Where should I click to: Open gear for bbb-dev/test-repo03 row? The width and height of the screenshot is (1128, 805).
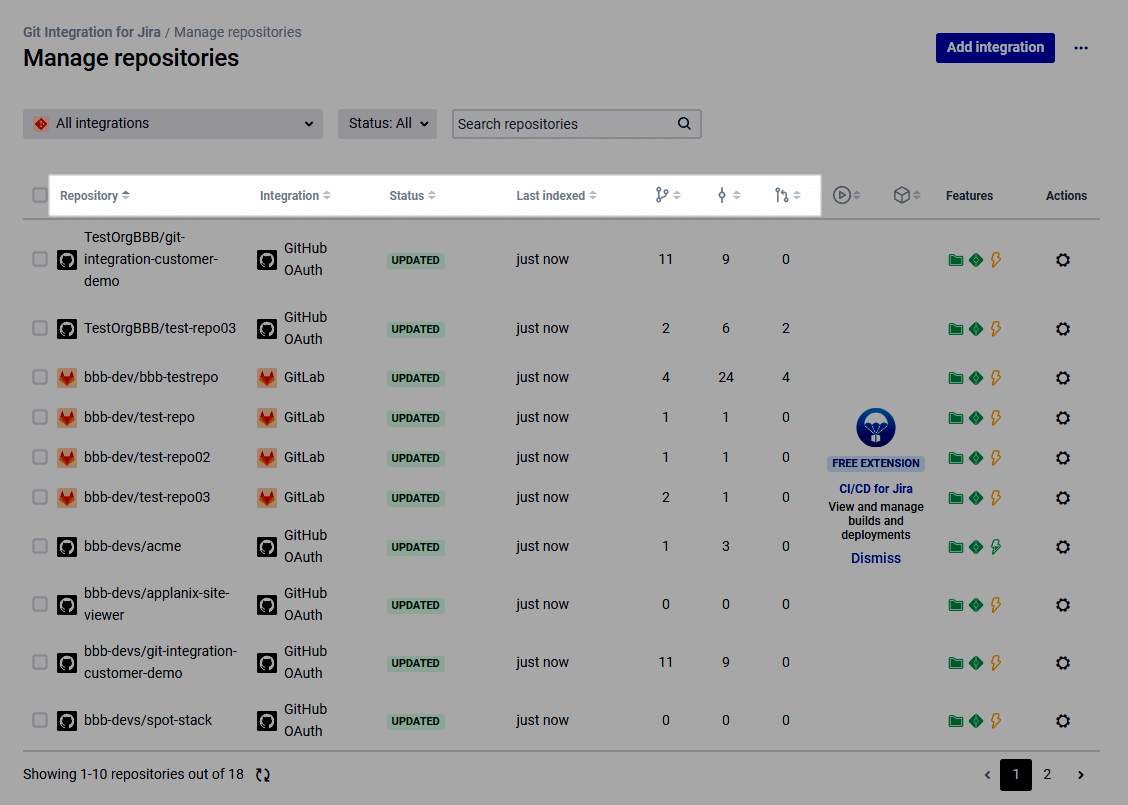1063,498
